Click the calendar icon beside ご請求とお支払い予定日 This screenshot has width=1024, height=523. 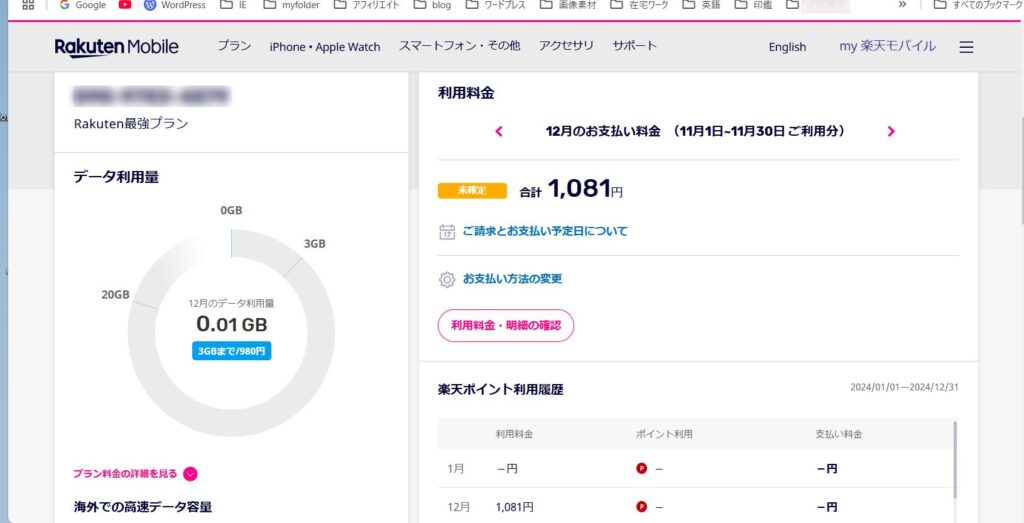tap(447, 232)
